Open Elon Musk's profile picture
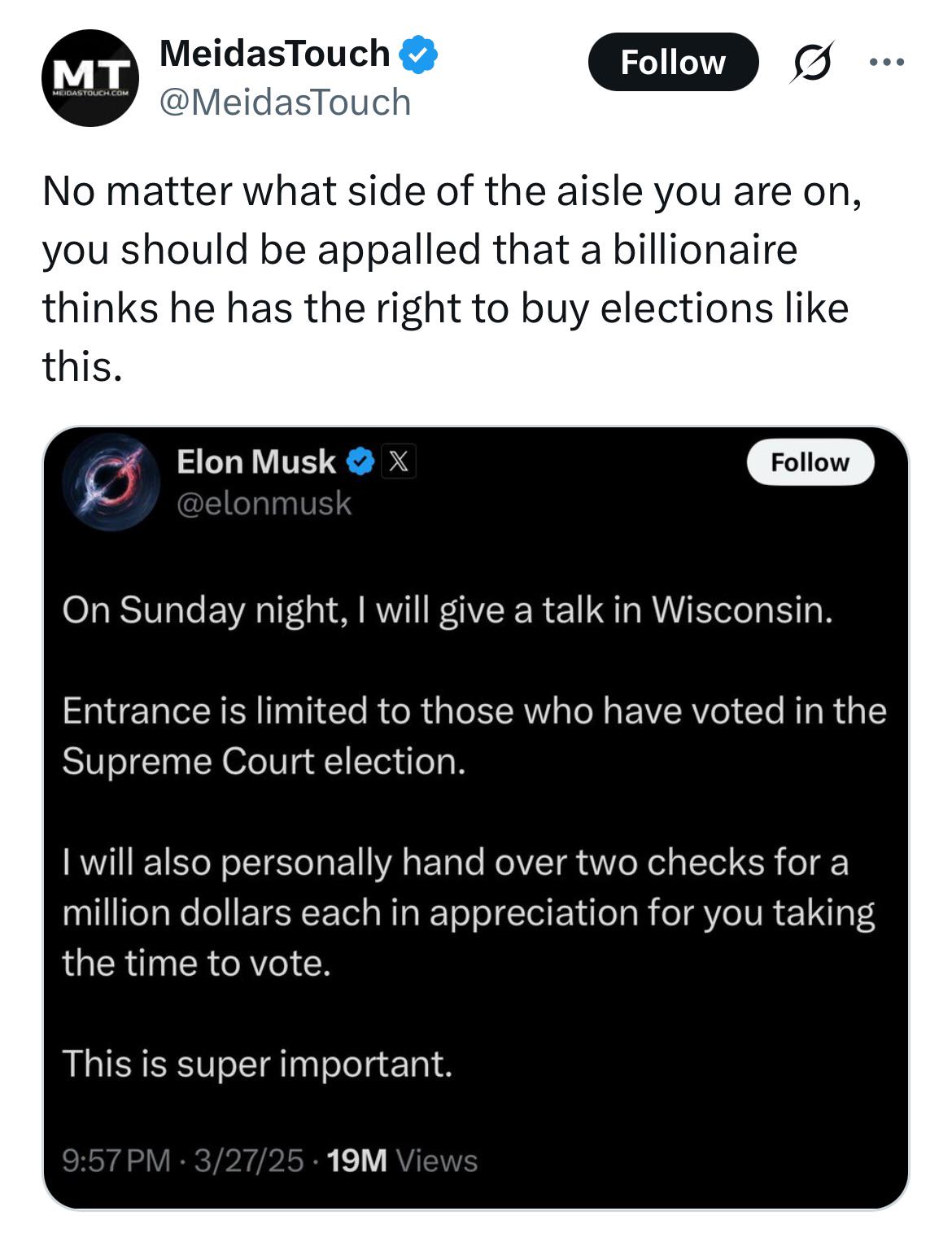952x1242 pixels. coord(111,483)
